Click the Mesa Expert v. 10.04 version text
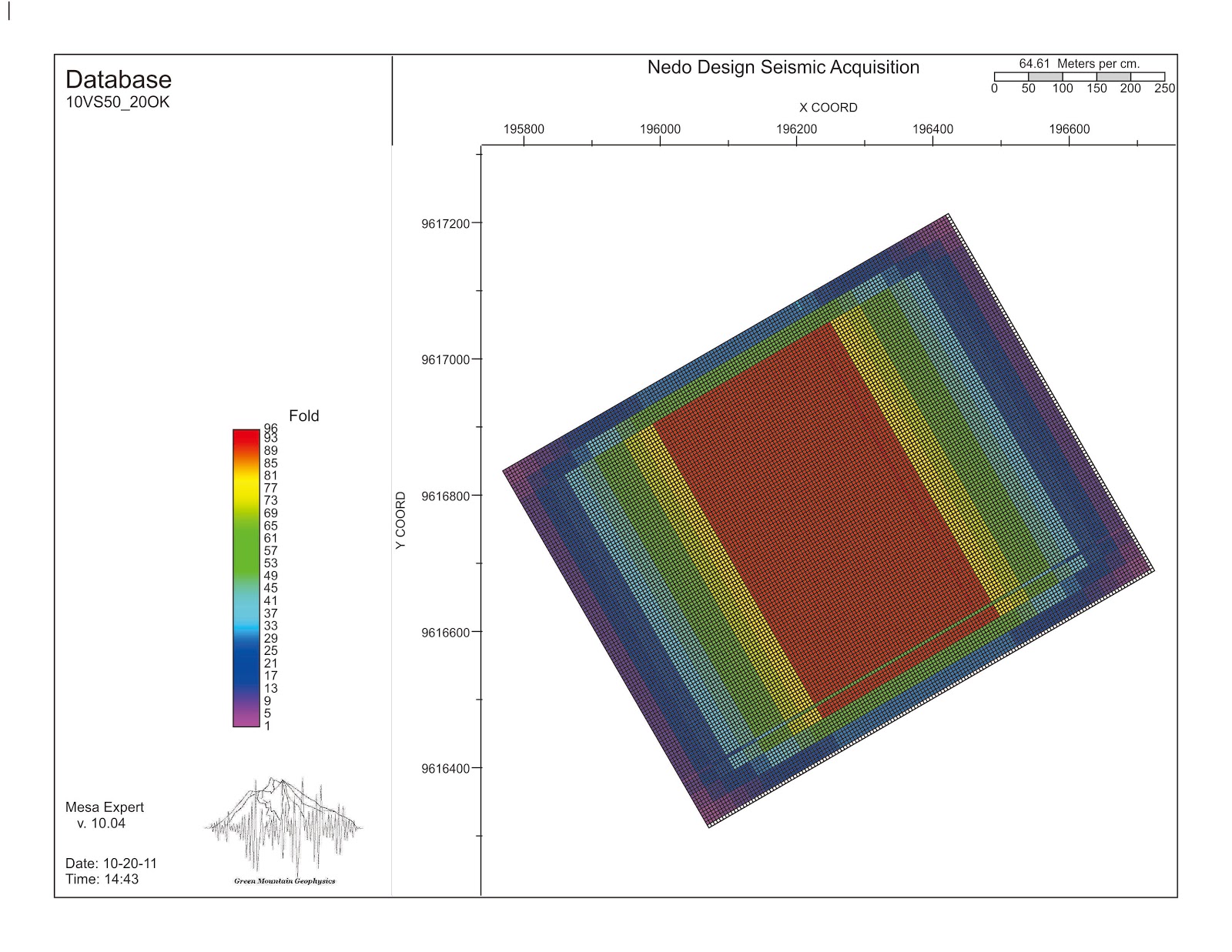This screenshot has height=952, width=1232. [104, 815]
